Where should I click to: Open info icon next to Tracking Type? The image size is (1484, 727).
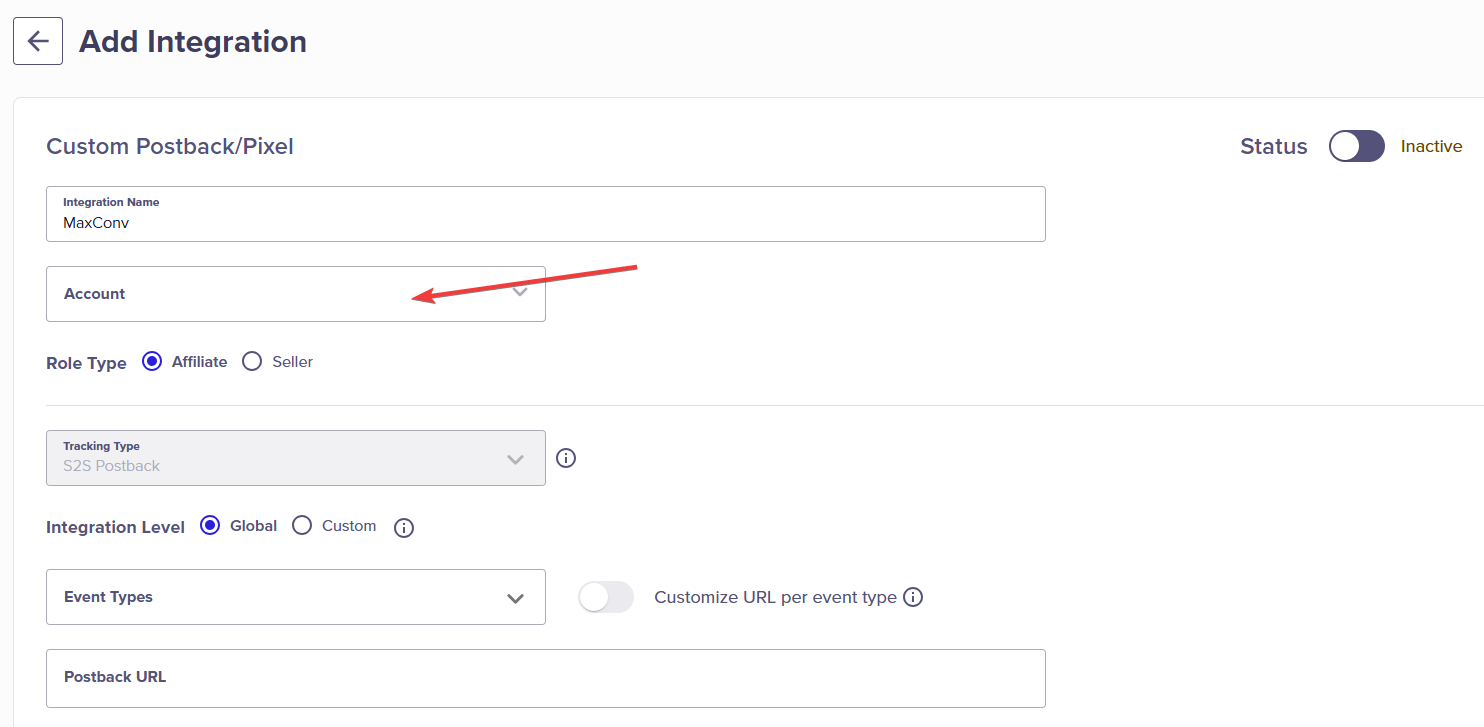click(x=566, y=458)
